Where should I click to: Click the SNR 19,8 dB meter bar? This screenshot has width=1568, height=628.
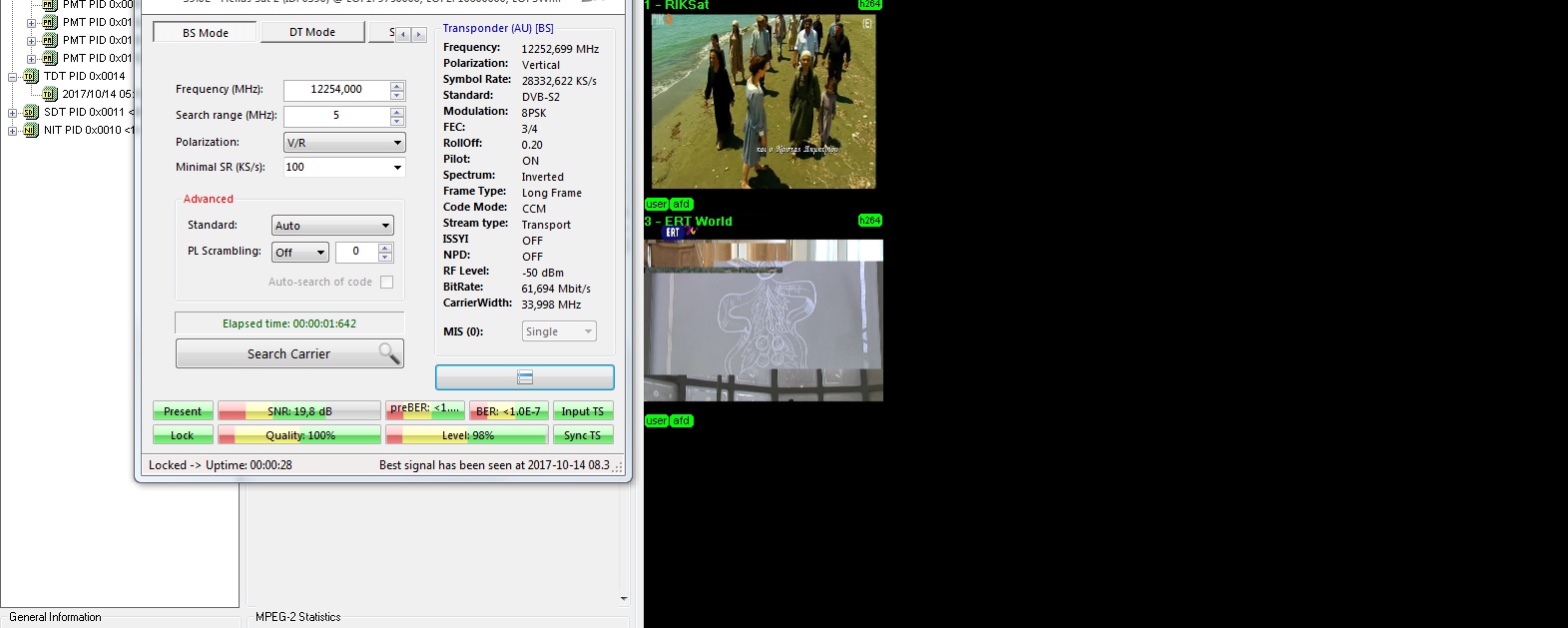pyautogui.click(x=299, y=411)
